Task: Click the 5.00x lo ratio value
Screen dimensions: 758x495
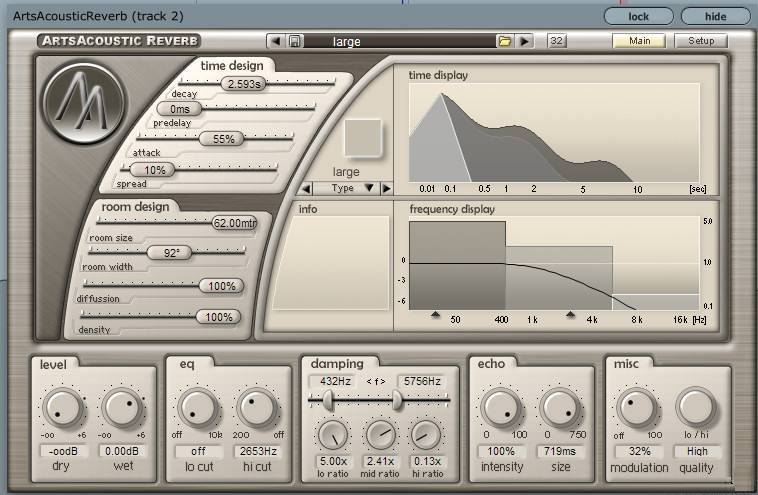Action: click(333, 462)
